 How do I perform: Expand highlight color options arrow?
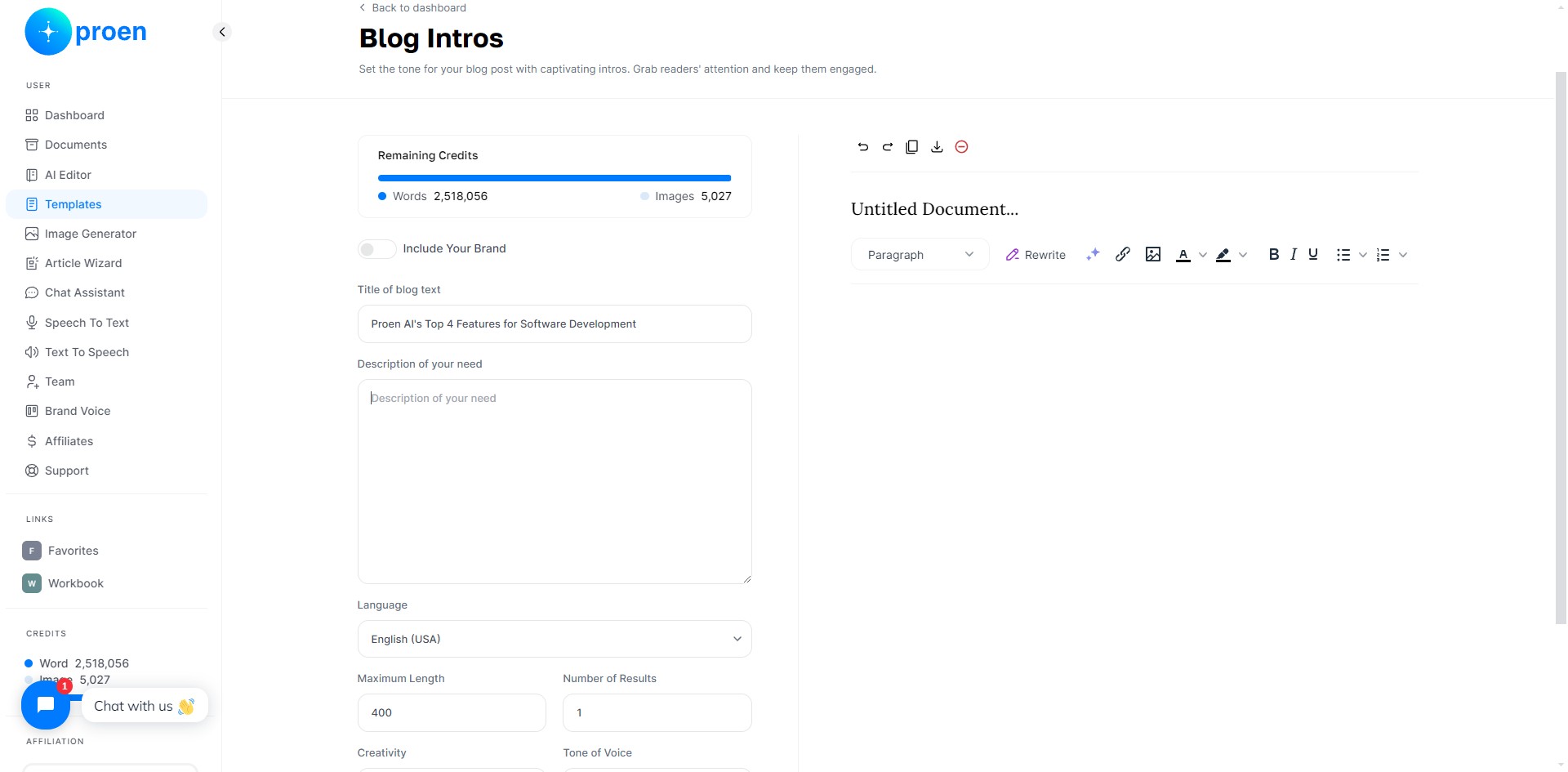tap(1243, 255)
